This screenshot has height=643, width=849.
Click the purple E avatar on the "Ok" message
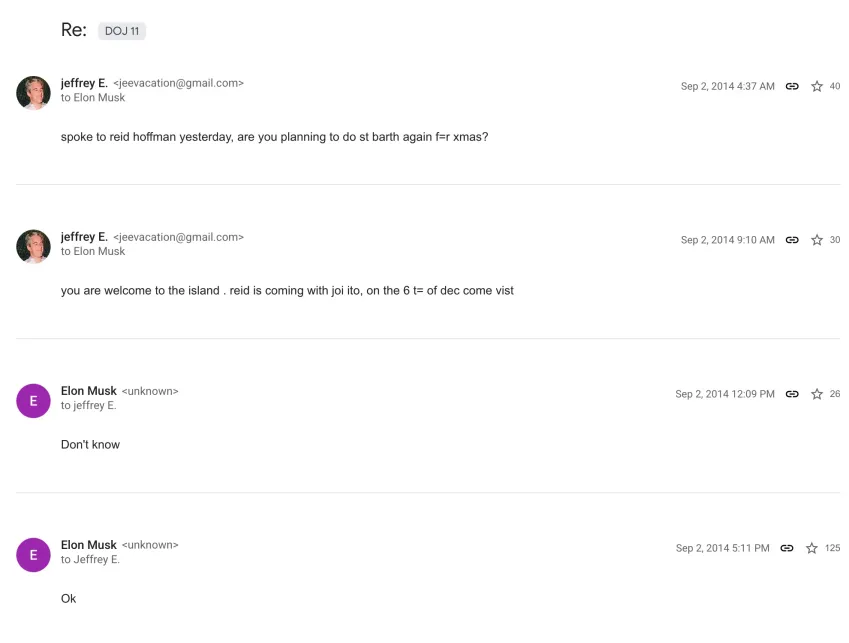pyautogui.click(x=33, y=554)
